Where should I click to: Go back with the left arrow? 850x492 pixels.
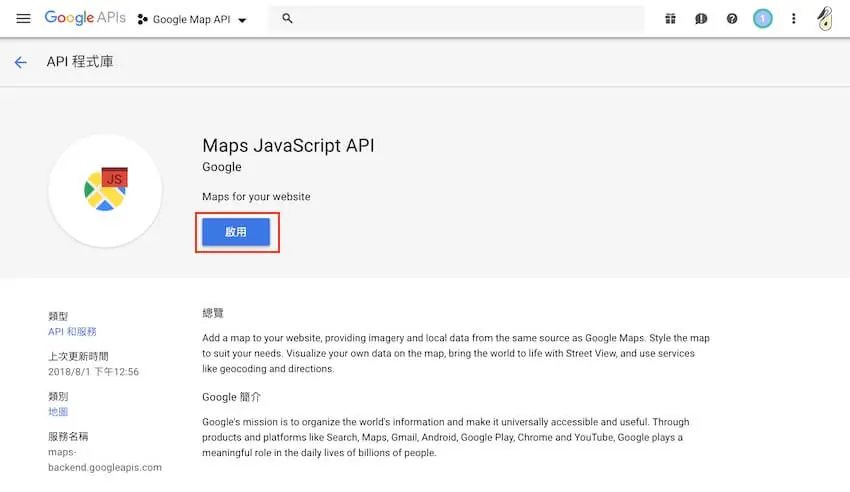coord(21,62)
